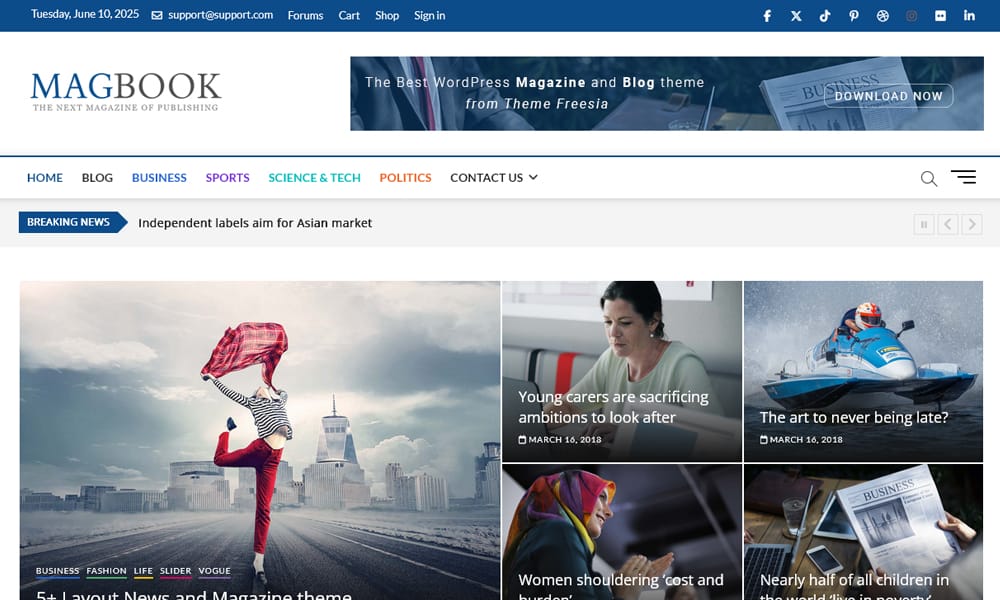Screen dimensions: 1000x600
Task: Advance to the next breaking news item
Action: coord(971,224)
